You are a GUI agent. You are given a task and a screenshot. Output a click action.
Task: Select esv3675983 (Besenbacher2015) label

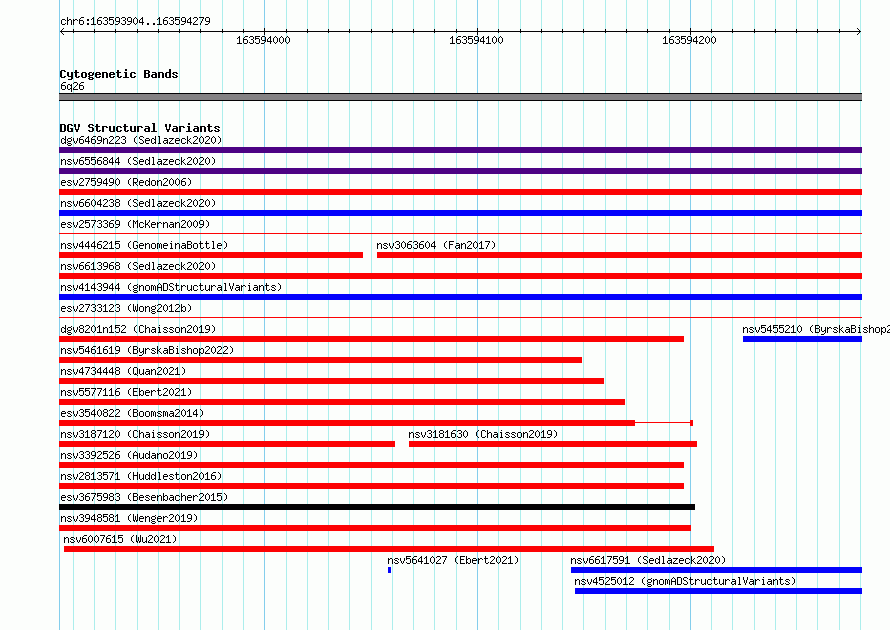tap(144, 497)
